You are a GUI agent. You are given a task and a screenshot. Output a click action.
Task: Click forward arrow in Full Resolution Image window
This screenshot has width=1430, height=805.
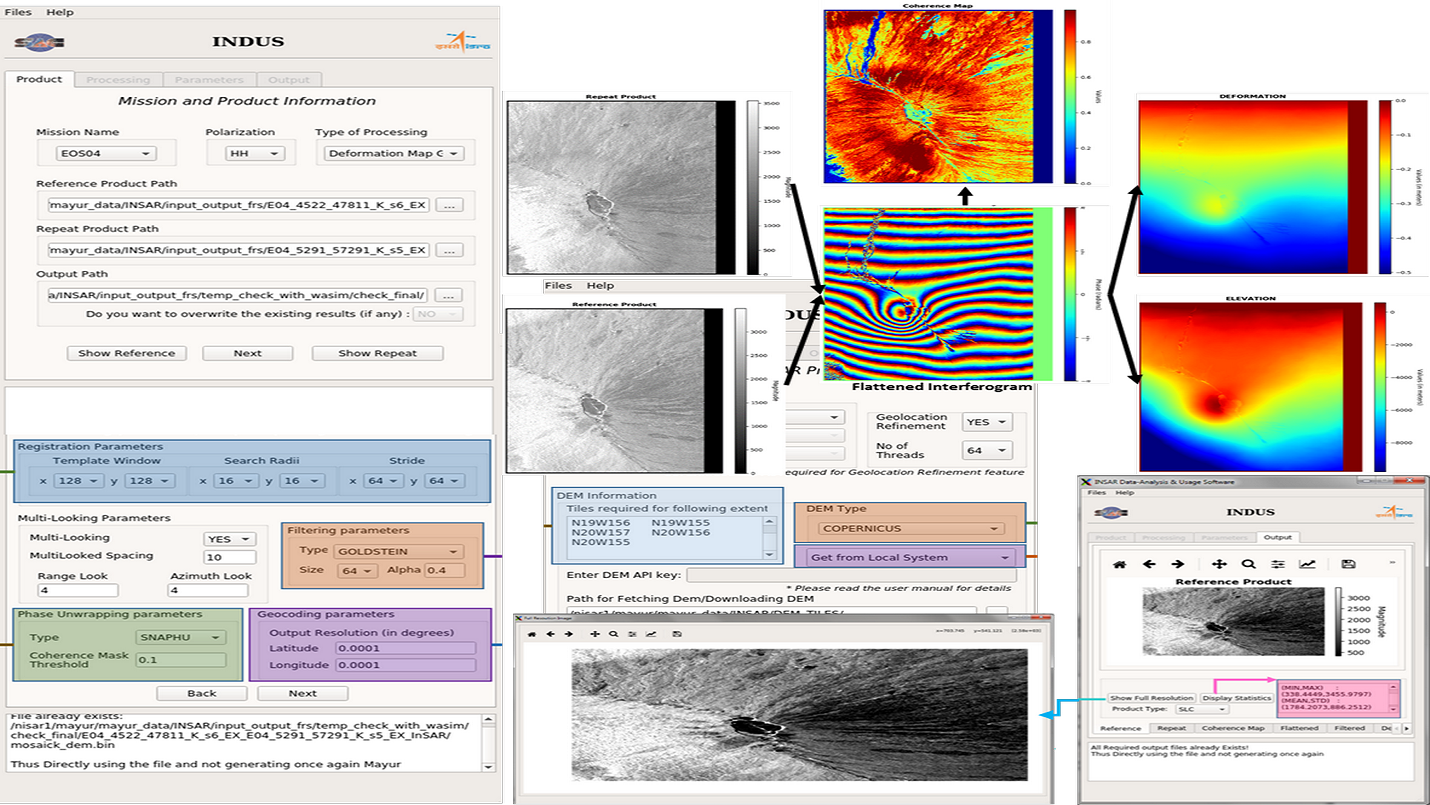[x=567, y=634]
